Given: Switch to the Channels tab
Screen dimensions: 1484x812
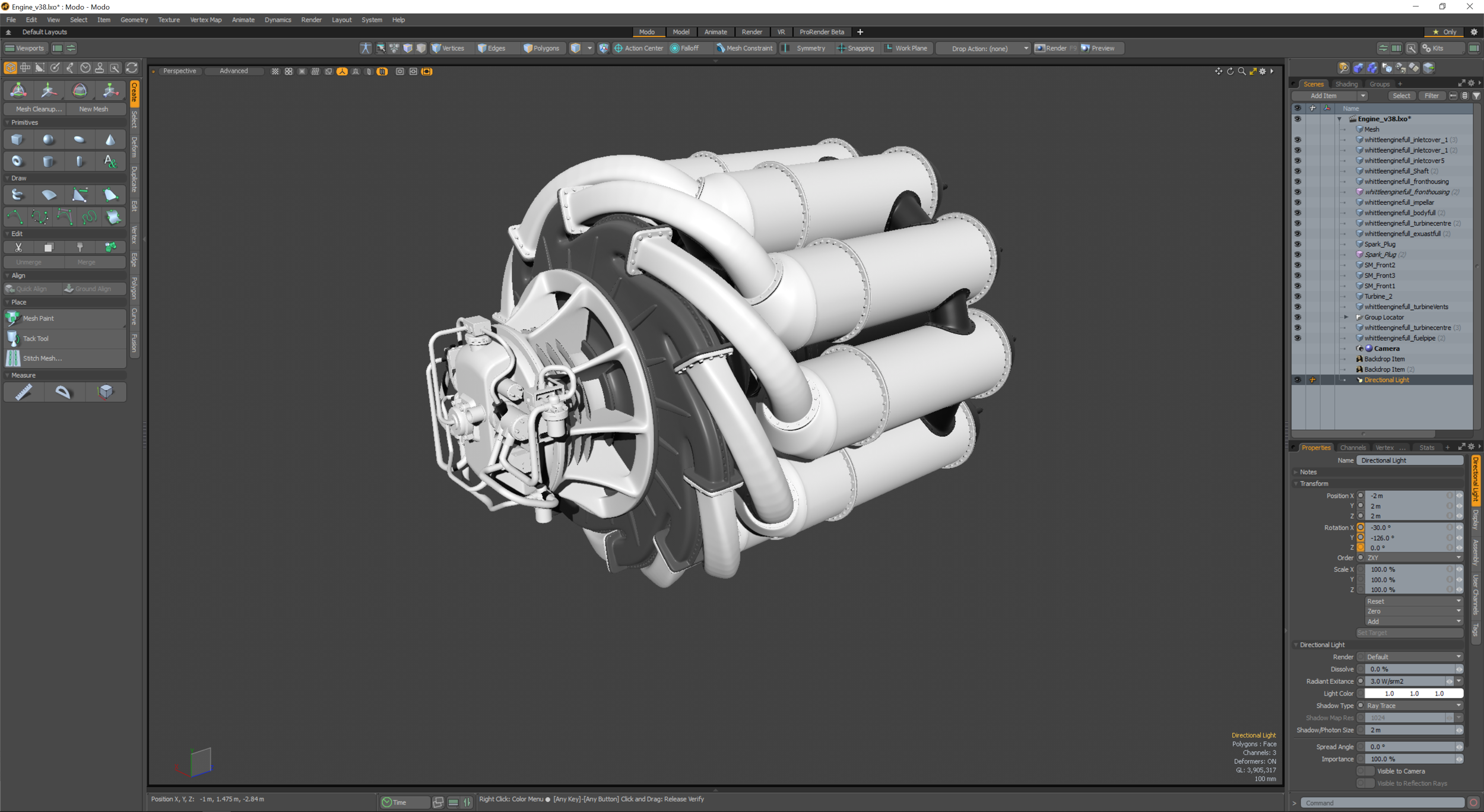Looking at the screenshot, I should [1353, 447].
